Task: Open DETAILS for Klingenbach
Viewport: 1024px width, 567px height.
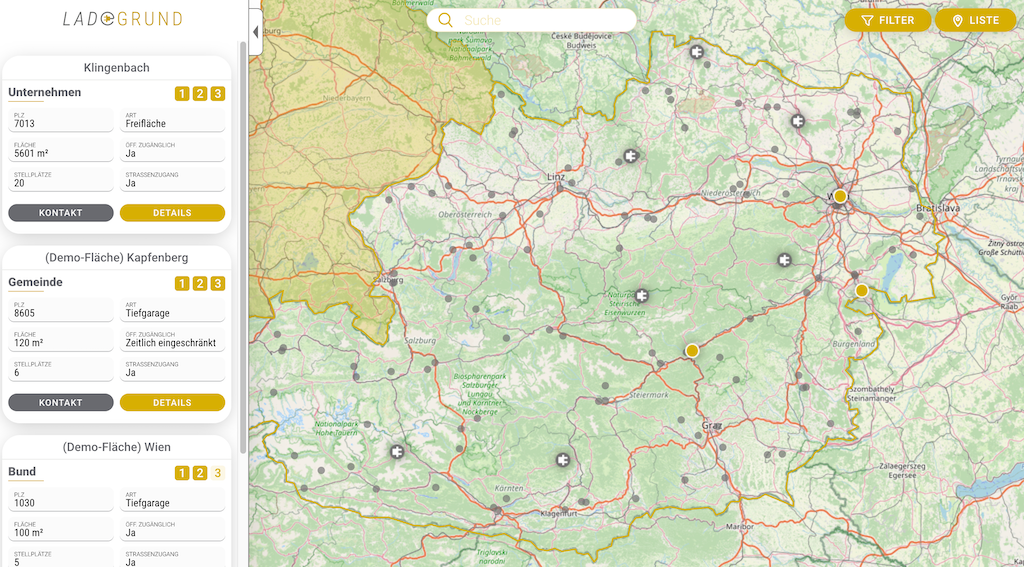Action: click(172, 213)
